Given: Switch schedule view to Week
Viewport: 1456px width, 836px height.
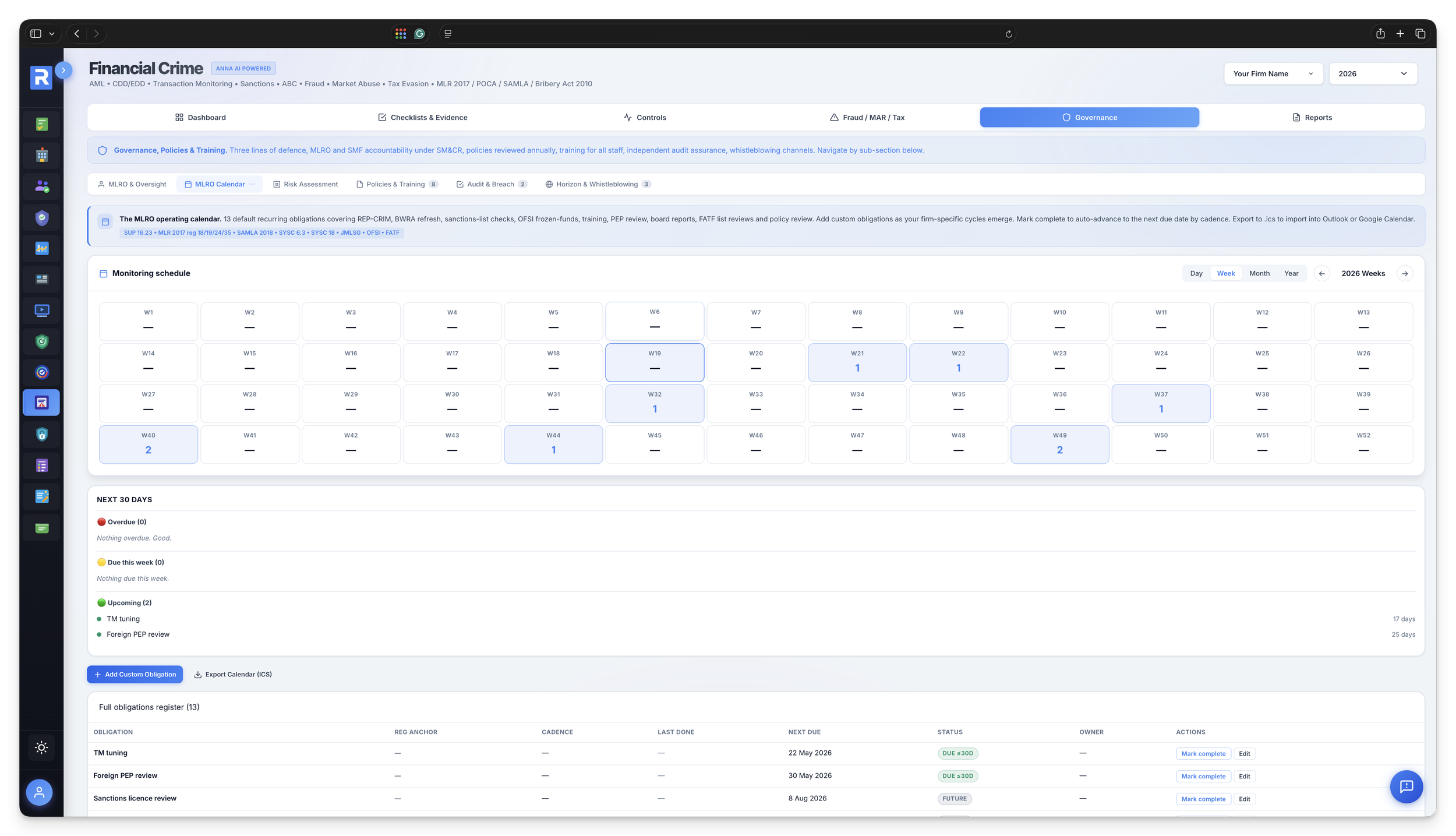Looking at the screenshot, I should click(x=1225, y=273).
